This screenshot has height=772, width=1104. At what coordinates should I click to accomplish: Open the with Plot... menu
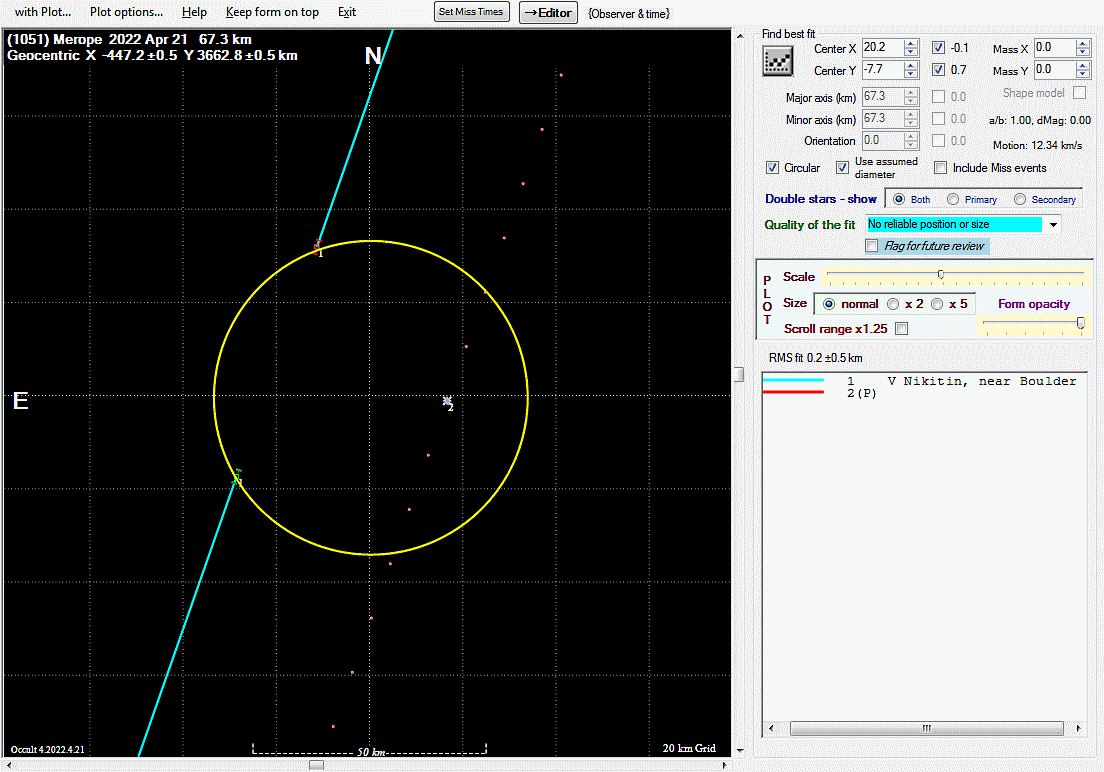[x=42, y=12]
